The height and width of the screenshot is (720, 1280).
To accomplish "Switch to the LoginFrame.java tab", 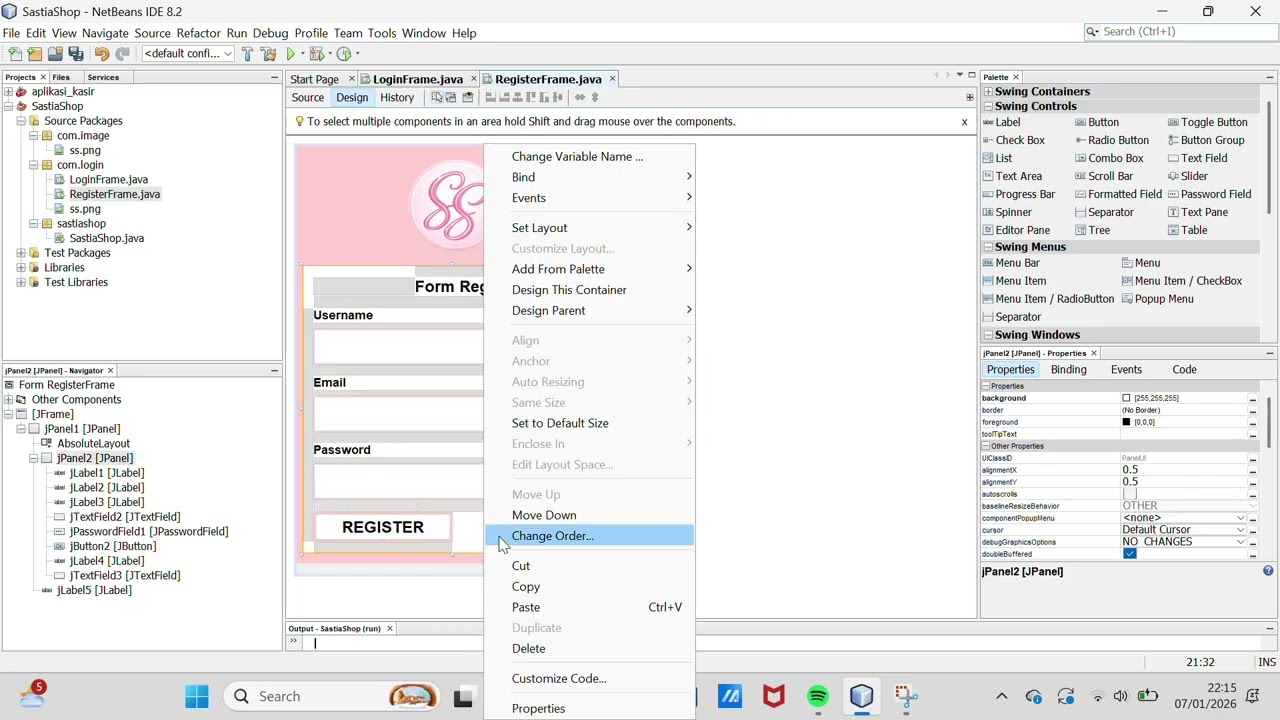I will 417,79.
